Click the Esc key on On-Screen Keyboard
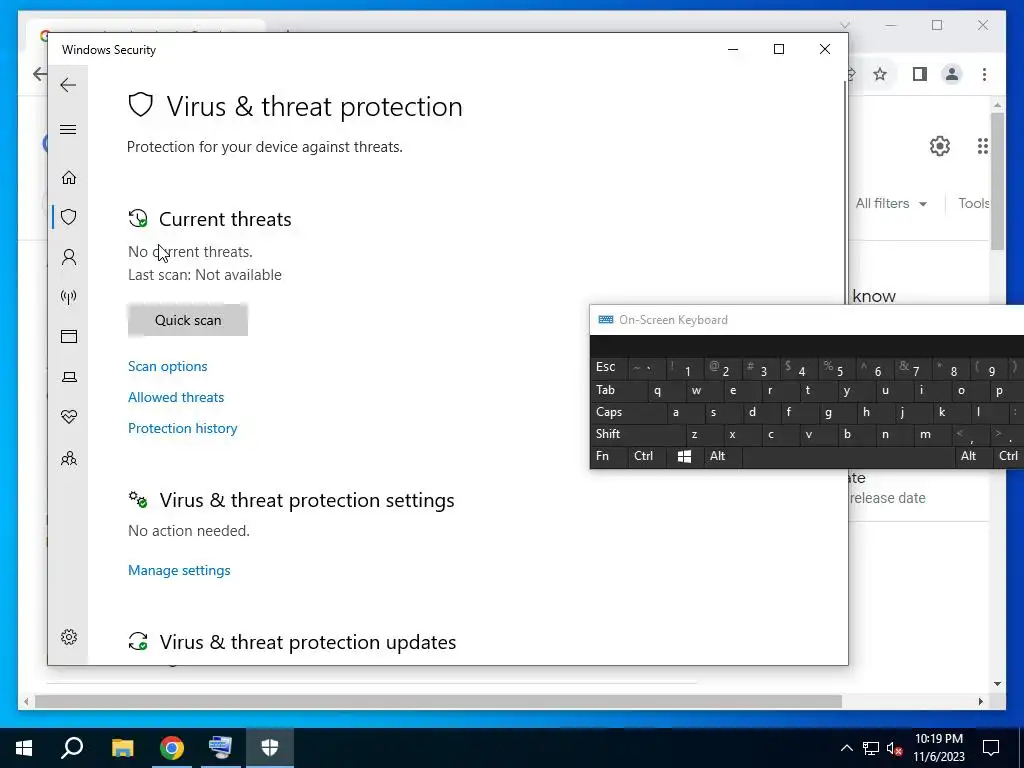Viewport: 1024px width, 768px height. pyautogui.click(x=607, y=367)
